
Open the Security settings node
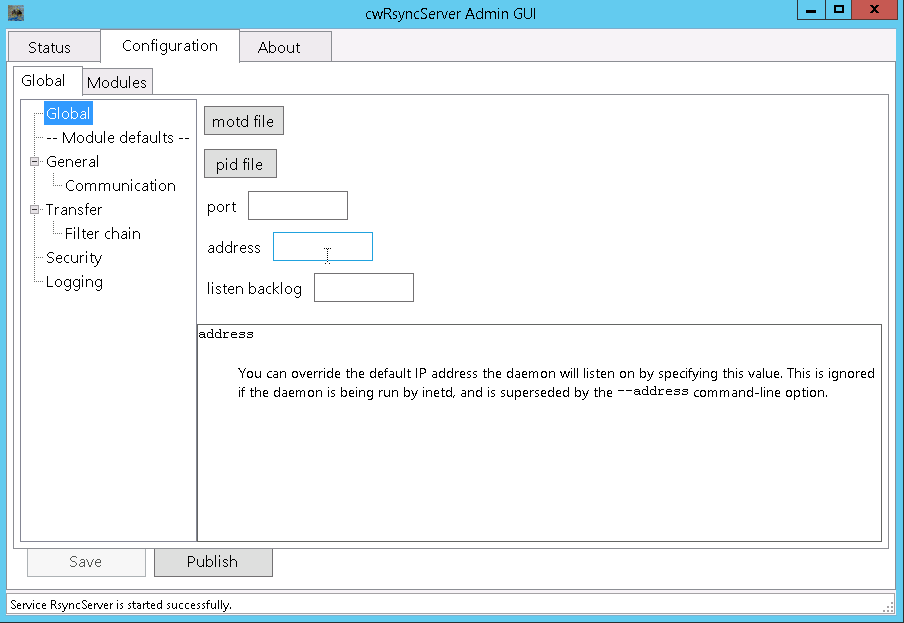pyautogui.click(x=73, y=257)
